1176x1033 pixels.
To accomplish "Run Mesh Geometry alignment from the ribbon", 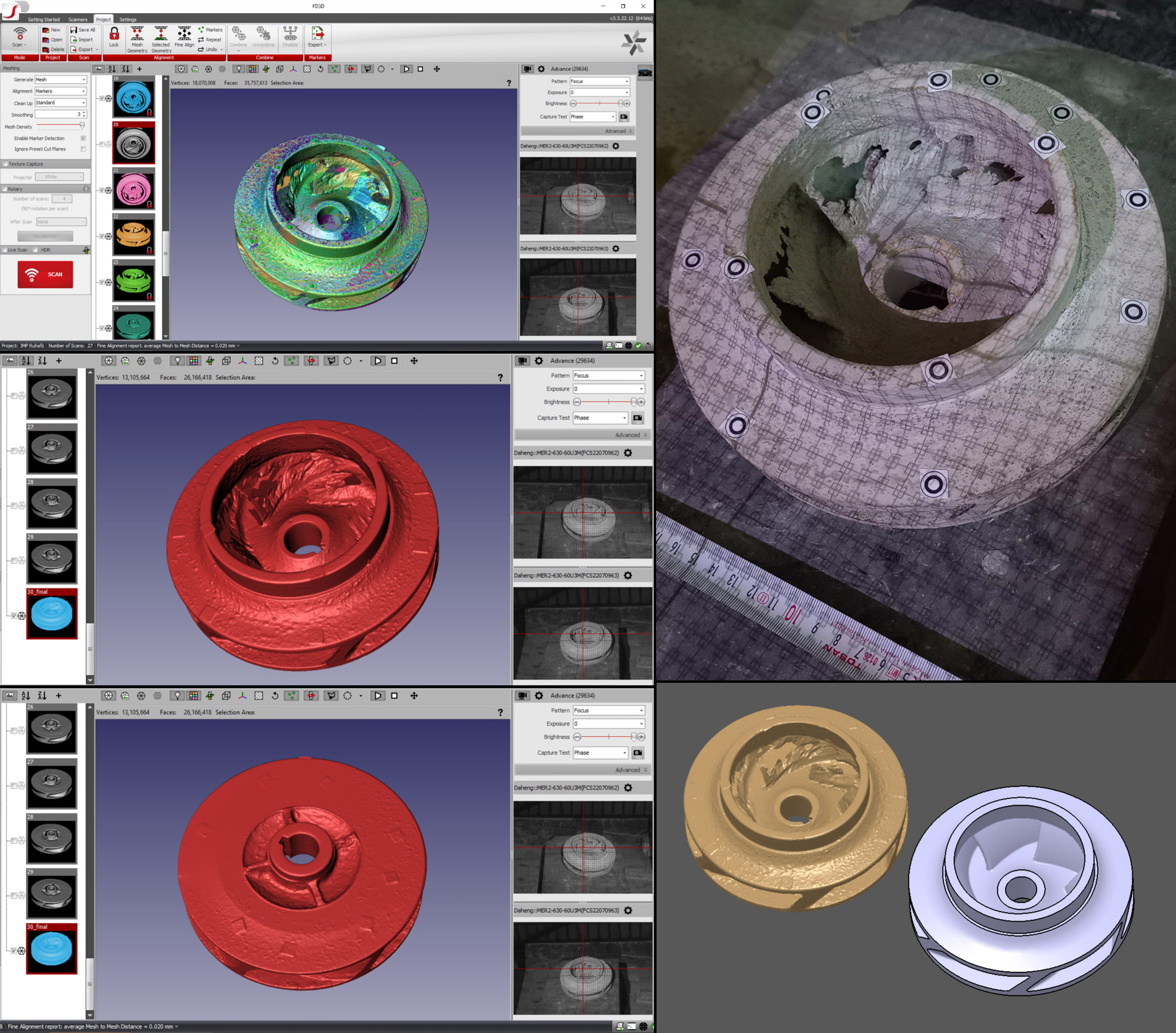I will (x=137, y=39).
